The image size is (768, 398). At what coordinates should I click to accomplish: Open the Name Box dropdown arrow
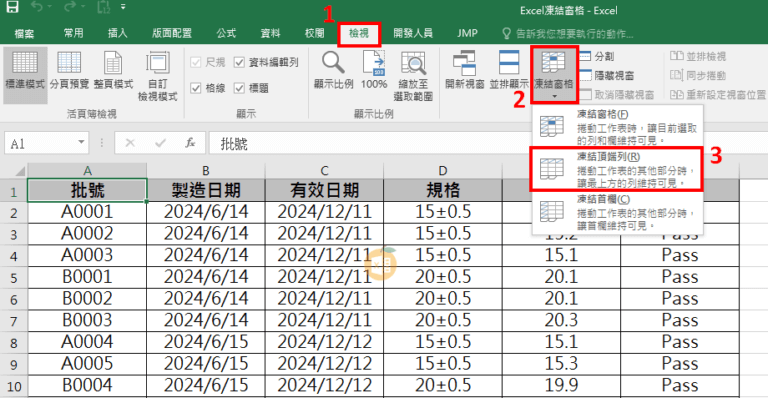click(x=81, y=142)
